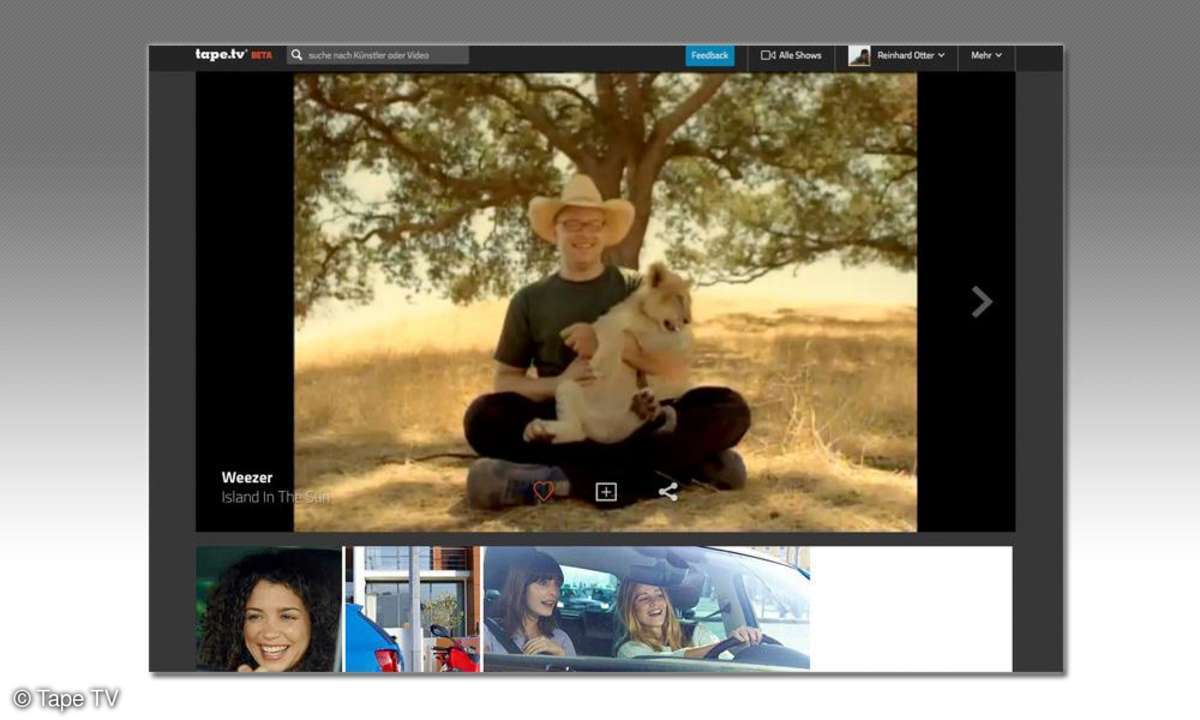The width and height of the screenshot is (1200, 720).
Task: Click the Weezer artist name
Action: click(x=247, y=478)
